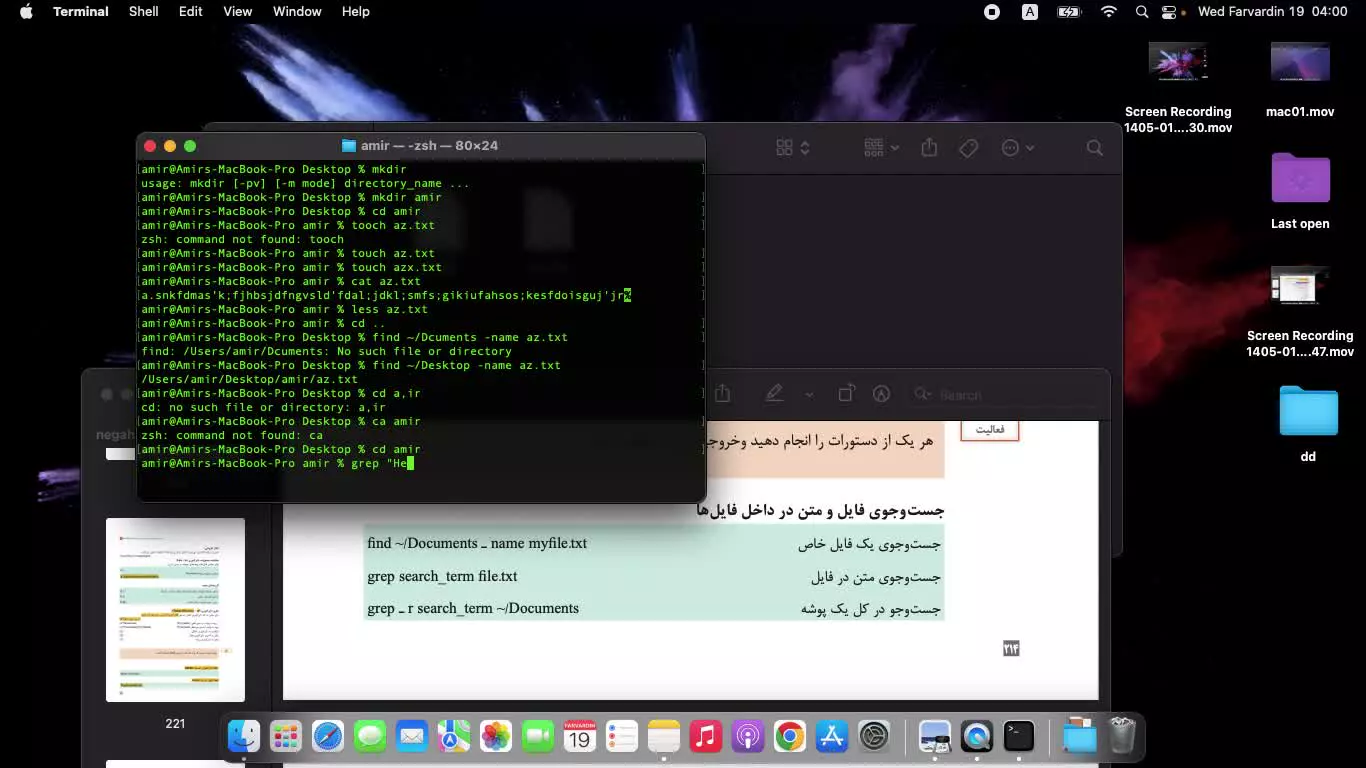
Task: Open the Photos app in Dock
Action: coord(496,737)
